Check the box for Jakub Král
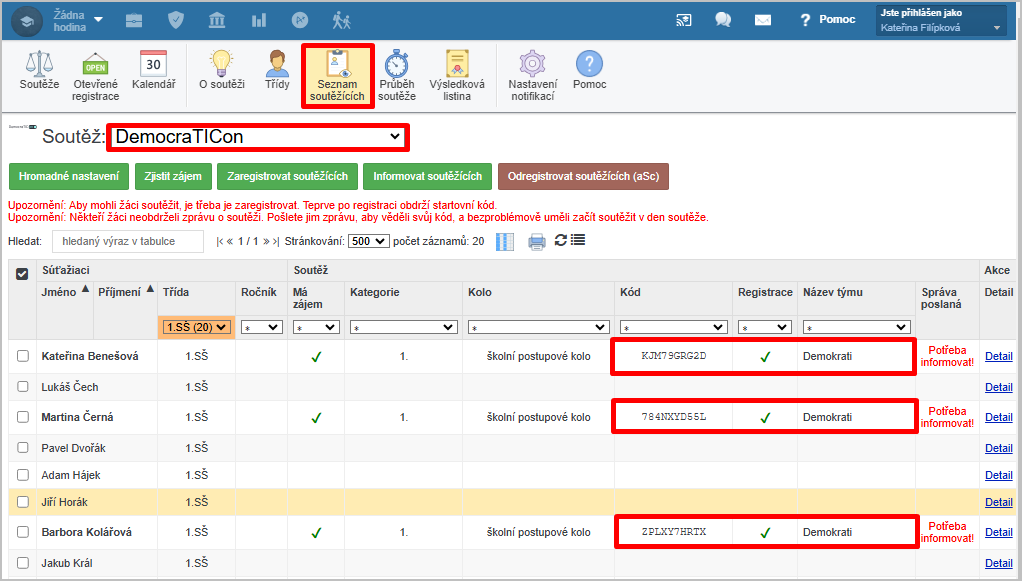Viewport: 1022px width, 581px height. 23,563
